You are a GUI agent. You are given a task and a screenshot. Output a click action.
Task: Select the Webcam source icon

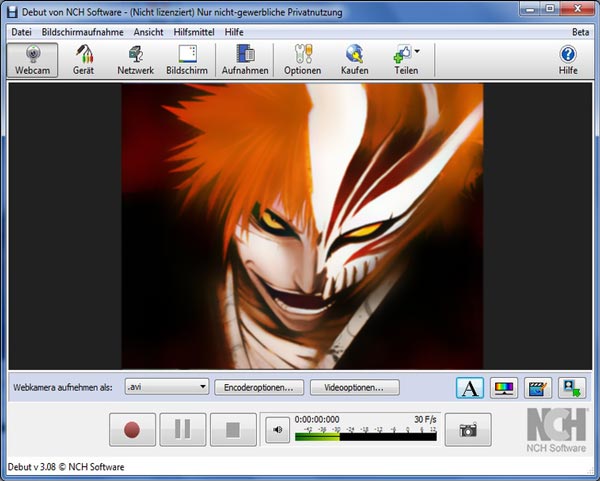point(32,61)
